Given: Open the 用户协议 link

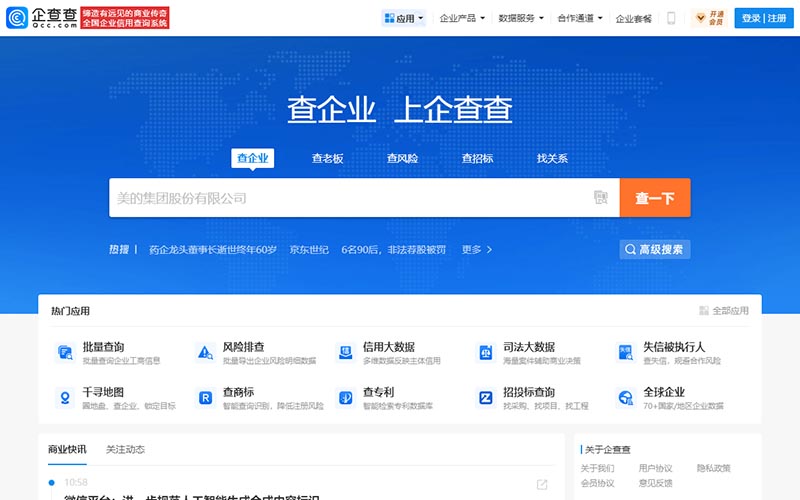Looking at the screenshot, I should pyautogui.click(x=656, y=468).
